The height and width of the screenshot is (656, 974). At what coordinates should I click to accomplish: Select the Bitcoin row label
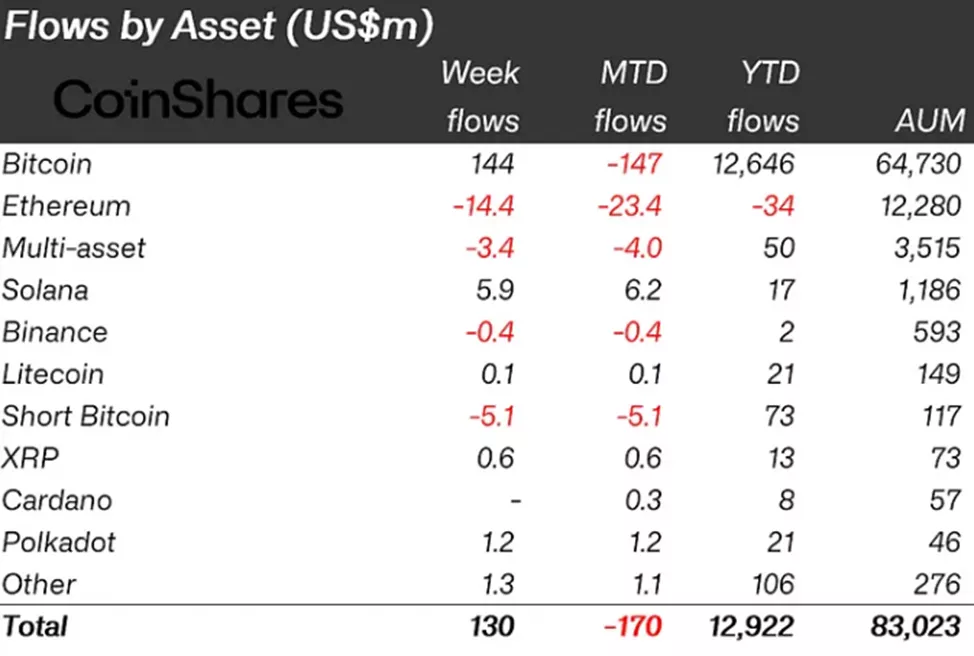click(47, 164)
